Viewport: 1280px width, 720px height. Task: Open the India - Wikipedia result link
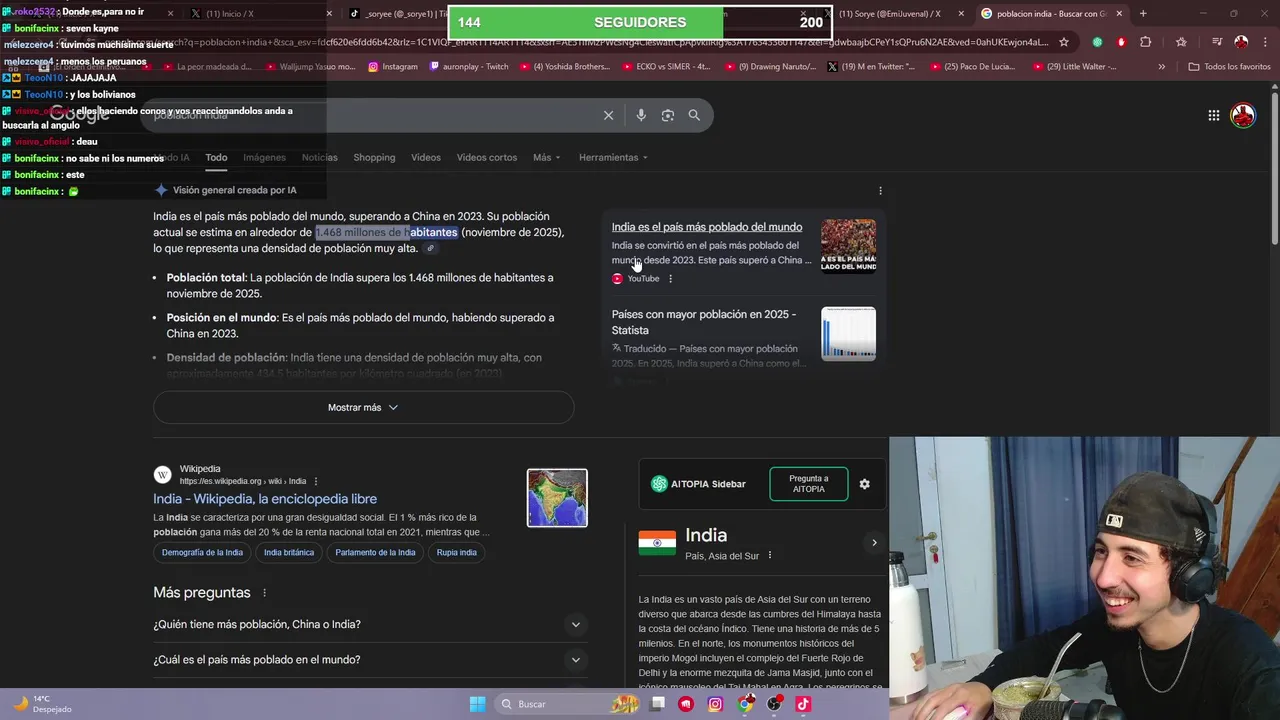[265, 499]
